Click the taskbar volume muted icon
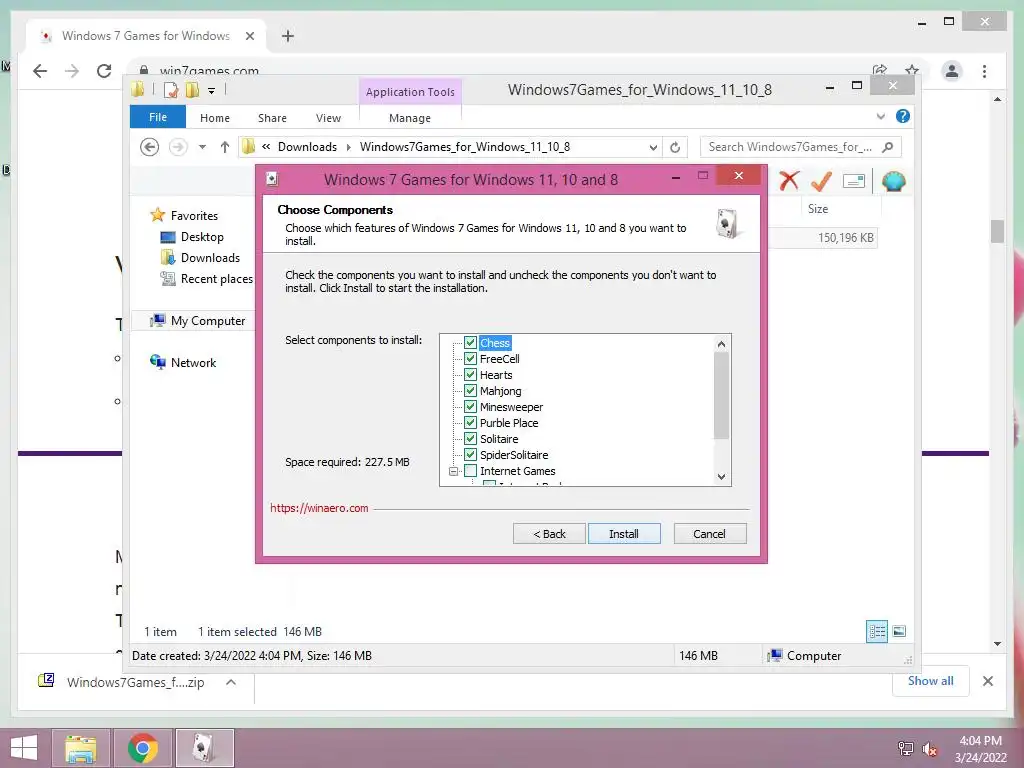1024x768 pixels. pos(929,749)
